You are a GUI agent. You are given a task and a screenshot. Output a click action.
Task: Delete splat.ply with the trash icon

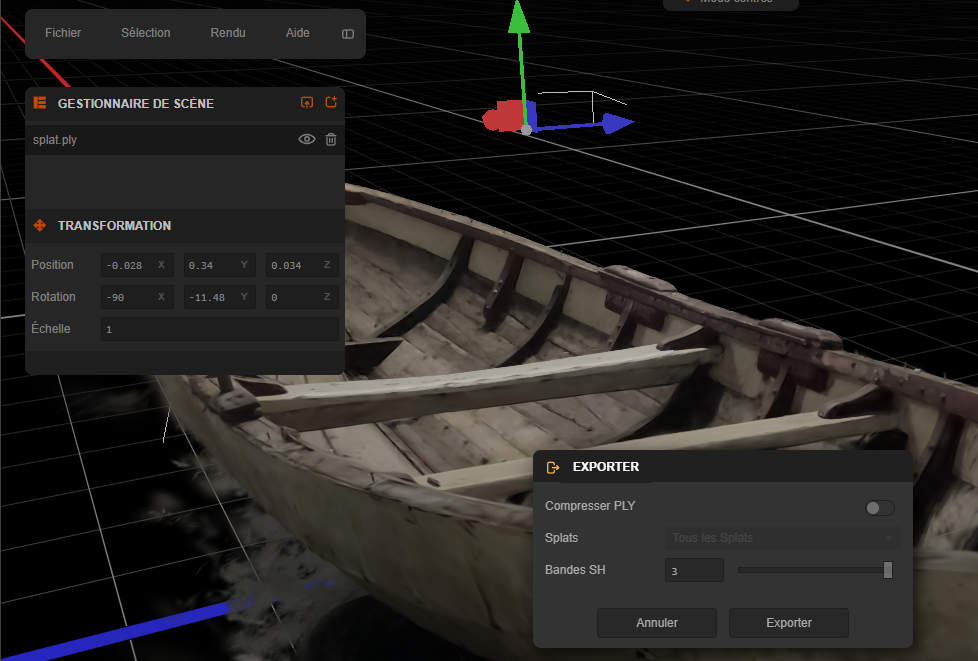coord(331,140)
